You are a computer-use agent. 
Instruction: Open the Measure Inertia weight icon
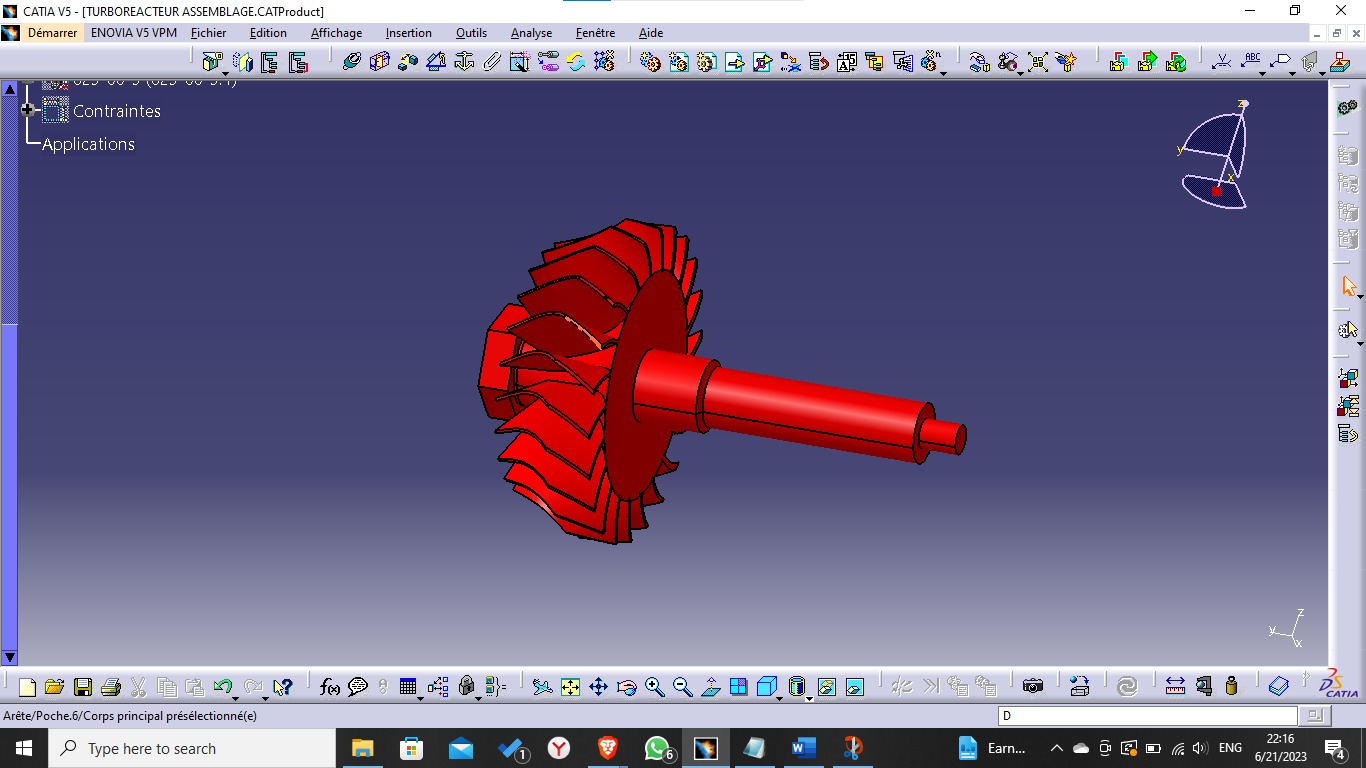pos(1231,687)
